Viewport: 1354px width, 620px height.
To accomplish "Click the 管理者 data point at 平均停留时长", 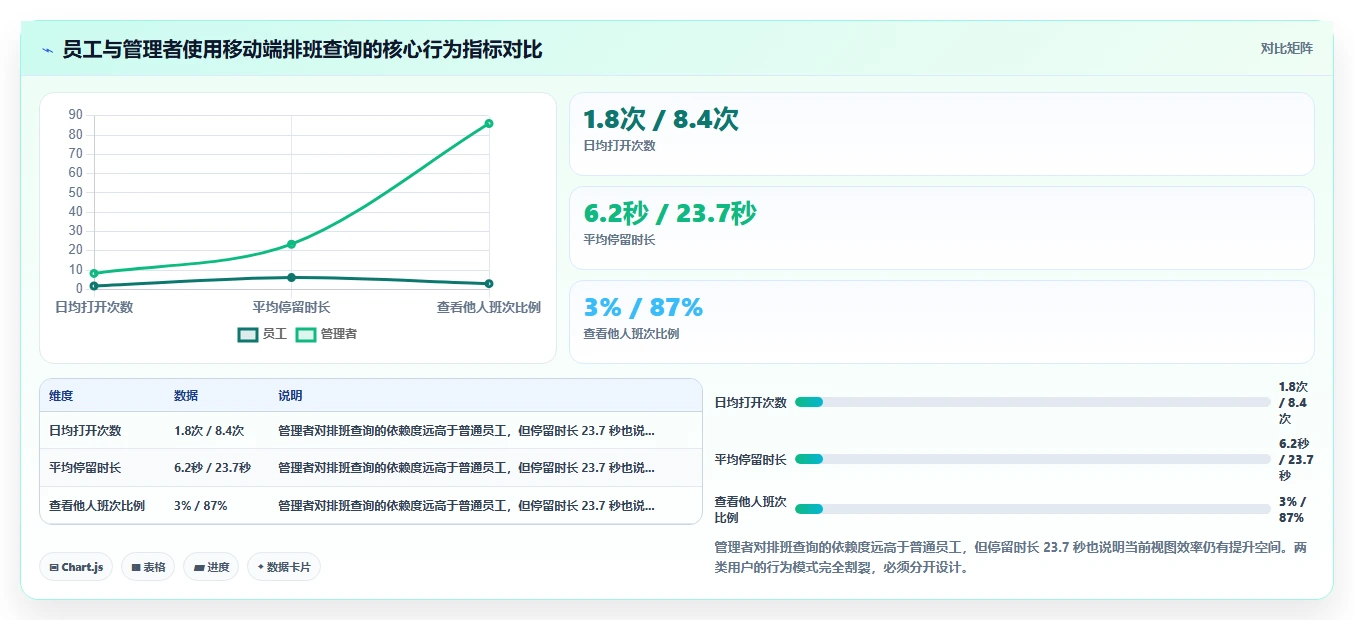I will click(x=291, y=244).
